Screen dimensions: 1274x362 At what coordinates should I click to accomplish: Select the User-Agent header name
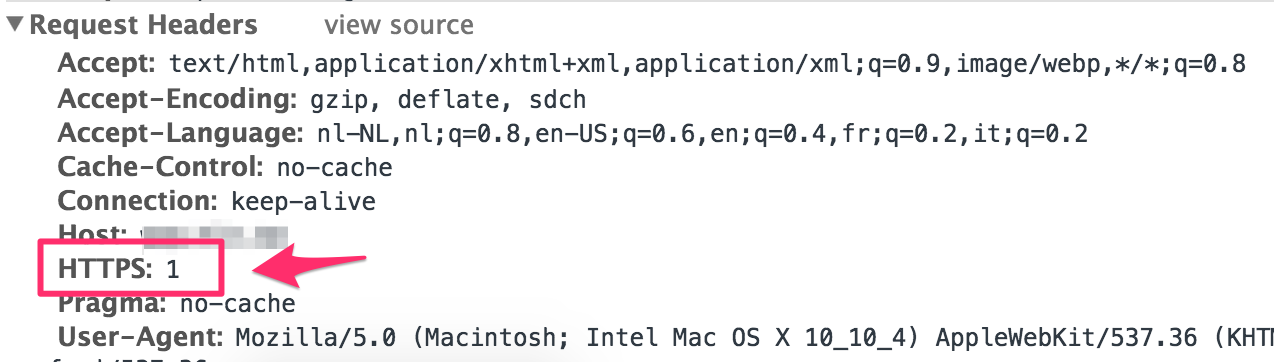pyautogui.click(x=141, y=335)
